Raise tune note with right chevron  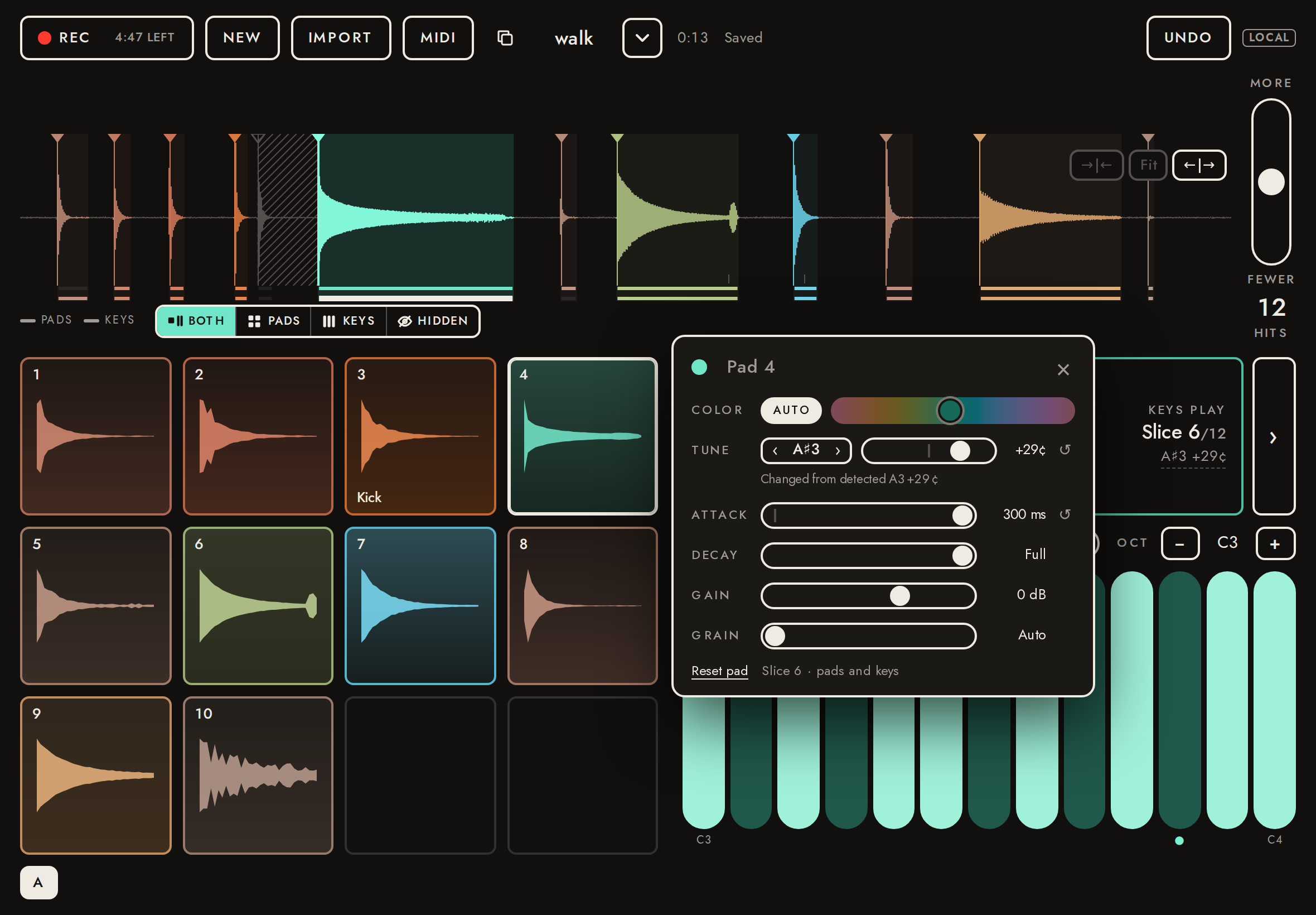click(x=838, y=451)
